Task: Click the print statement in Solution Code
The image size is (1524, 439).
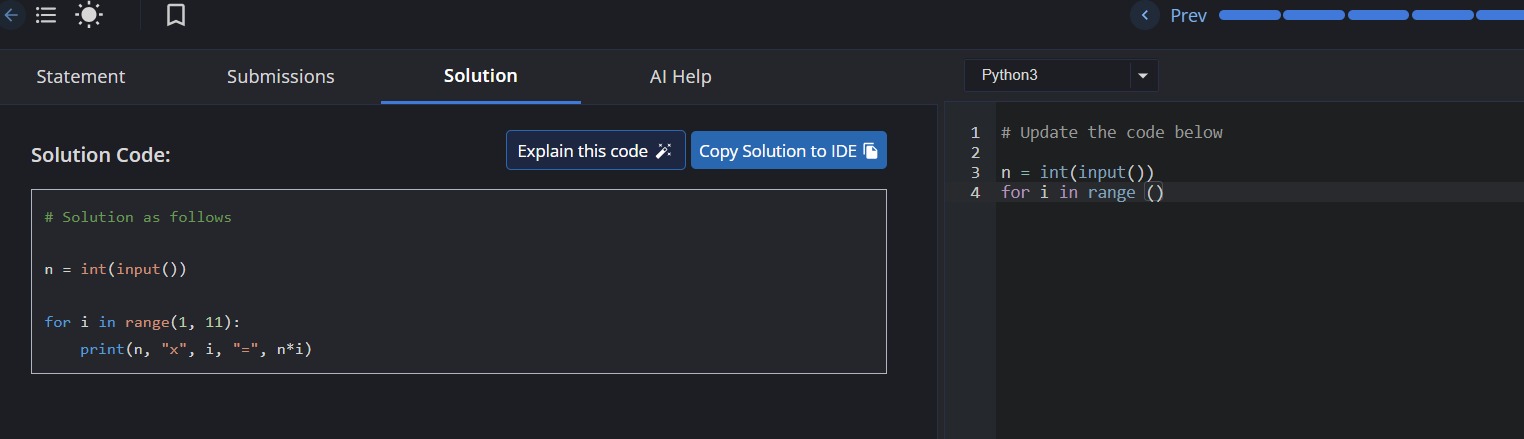Action: [196, 349]
